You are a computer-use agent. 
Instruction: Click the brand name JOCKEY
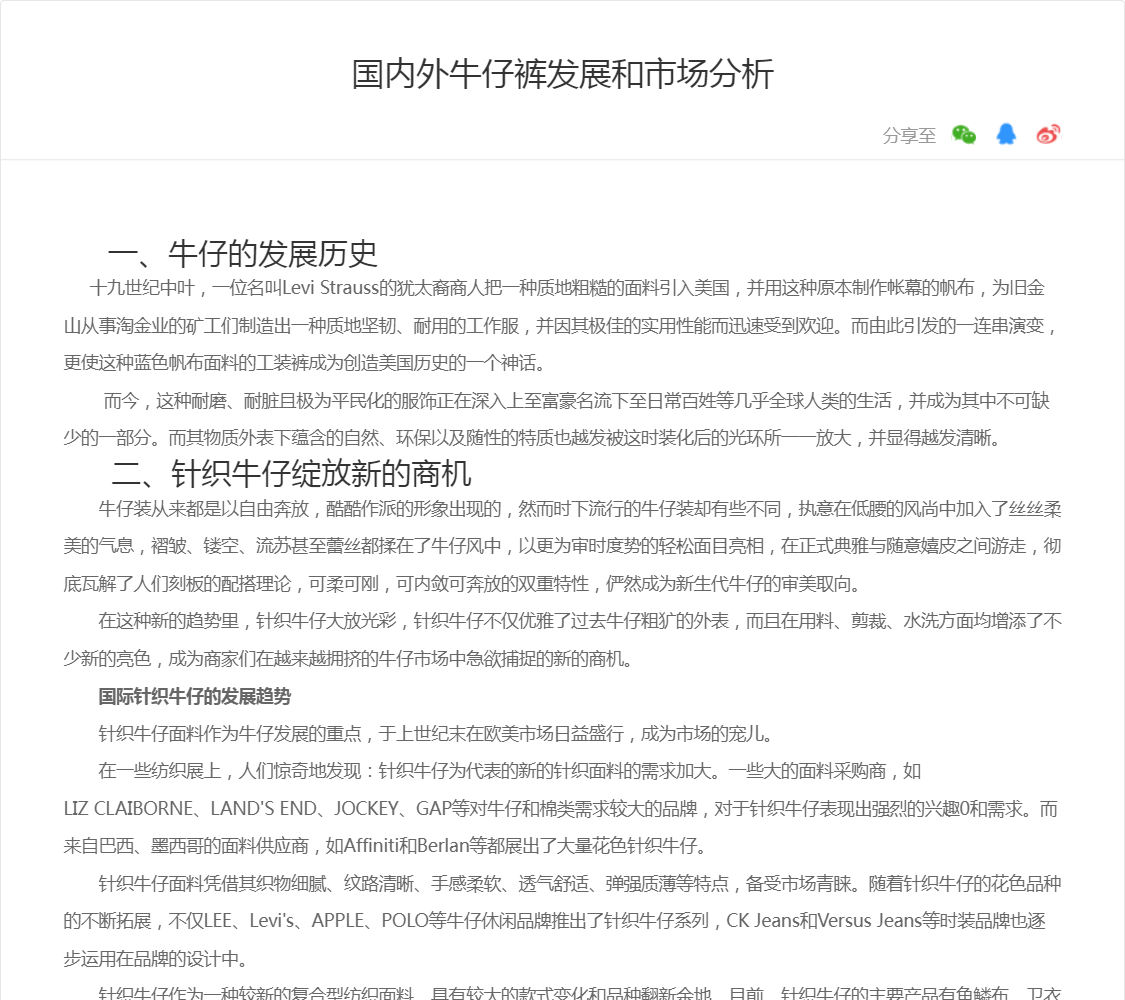366,808
